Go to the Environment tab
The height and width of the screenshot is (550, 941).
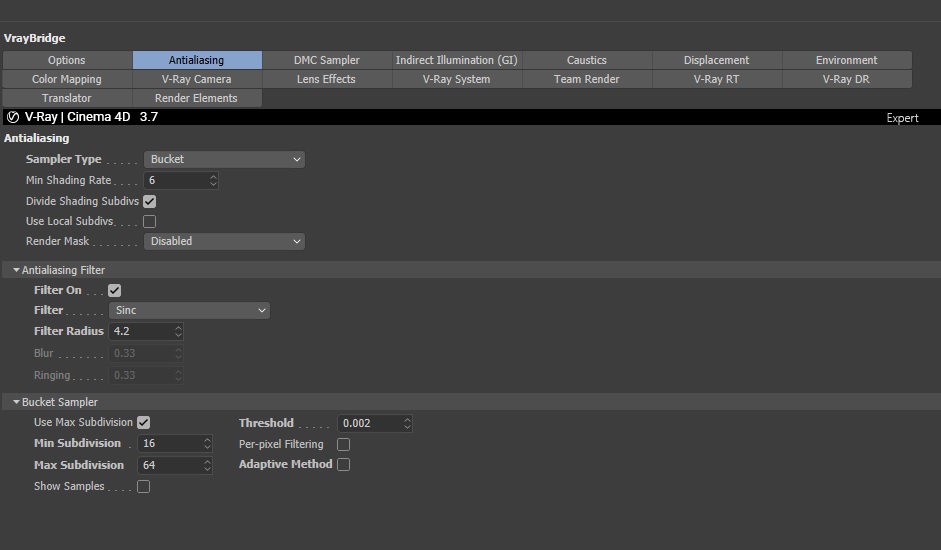(x=846, y=60)
